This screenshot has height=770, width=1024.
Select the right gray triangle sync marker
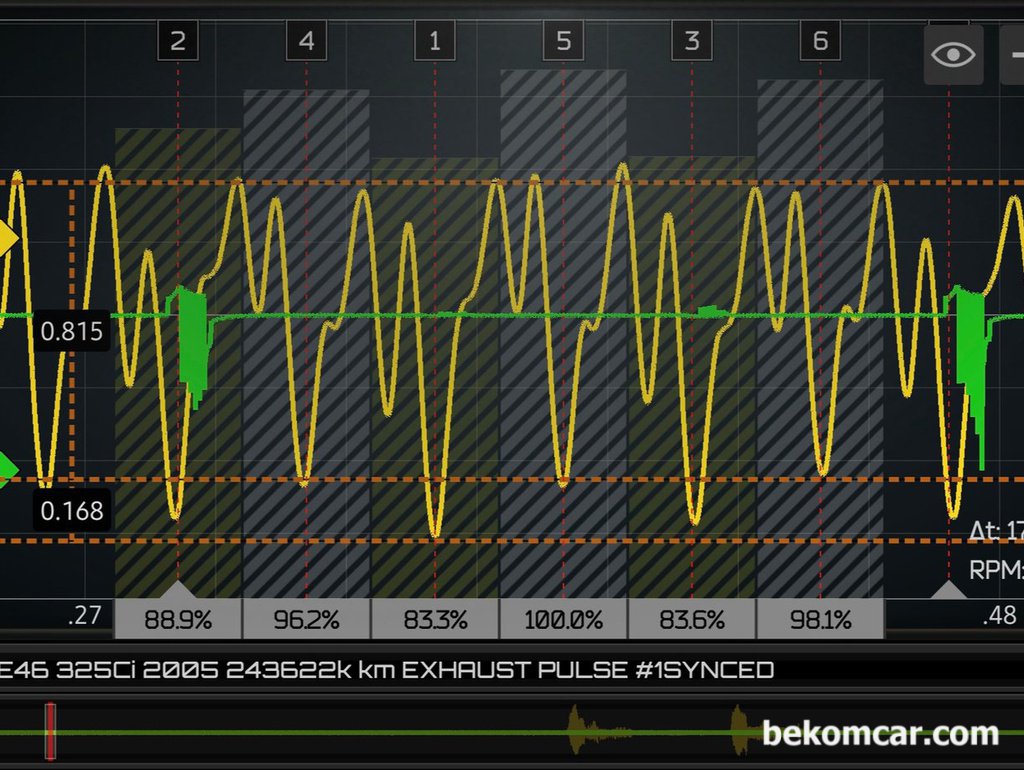pos(949,590)
